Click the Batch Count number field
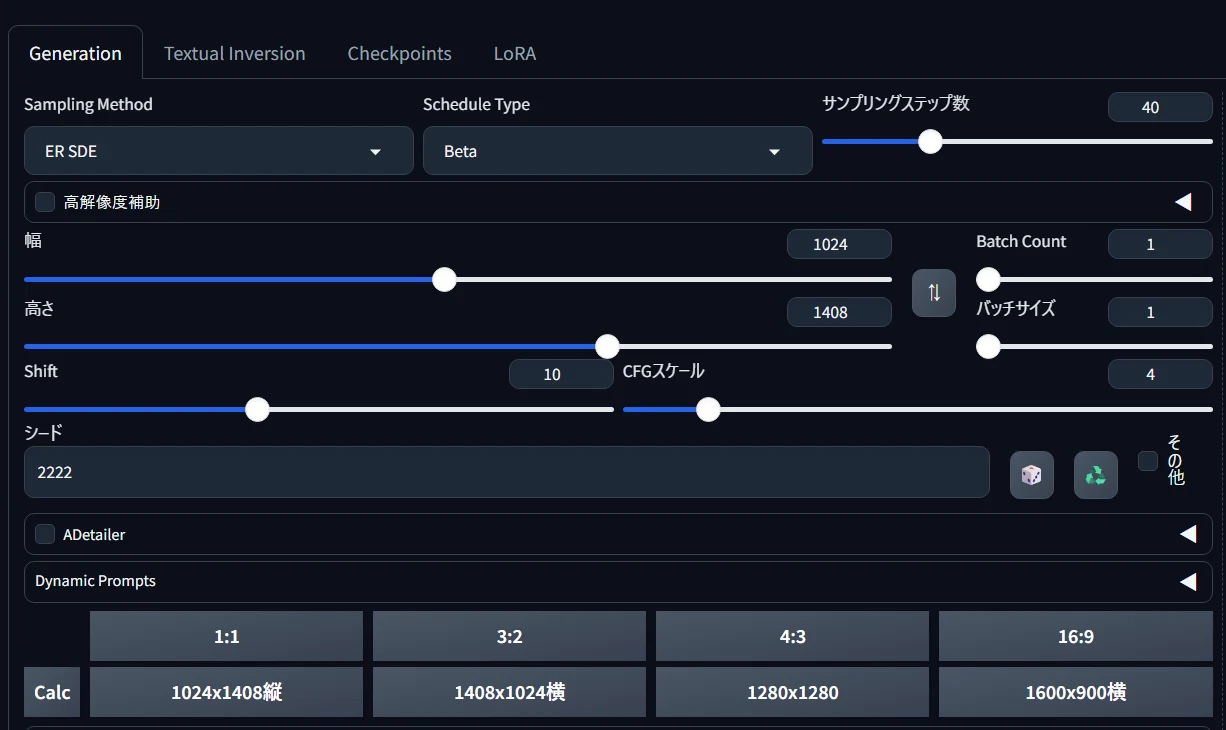The height and width of the screenshot is (730, 1226). tap(1160, 244)
